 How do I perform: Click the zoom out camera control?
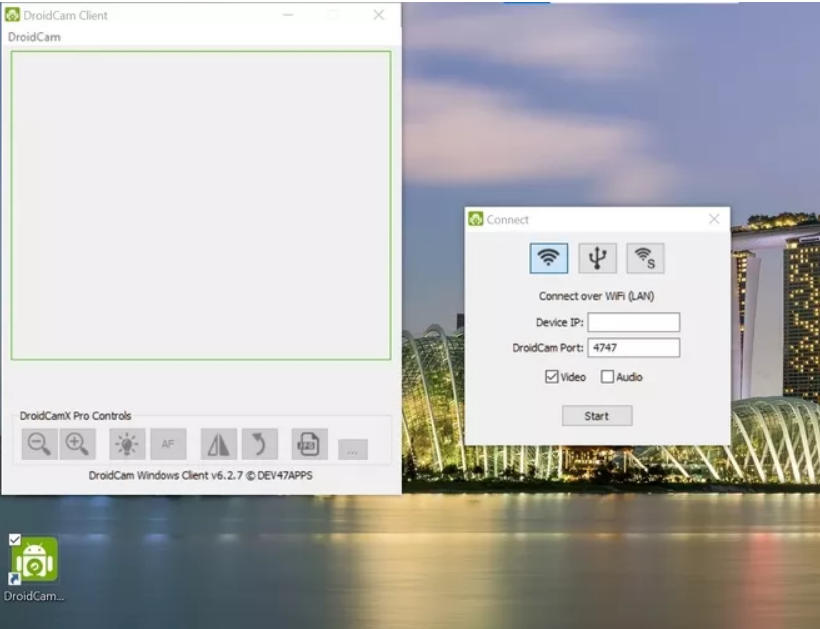pyautogui.click(x=40, y=444)
